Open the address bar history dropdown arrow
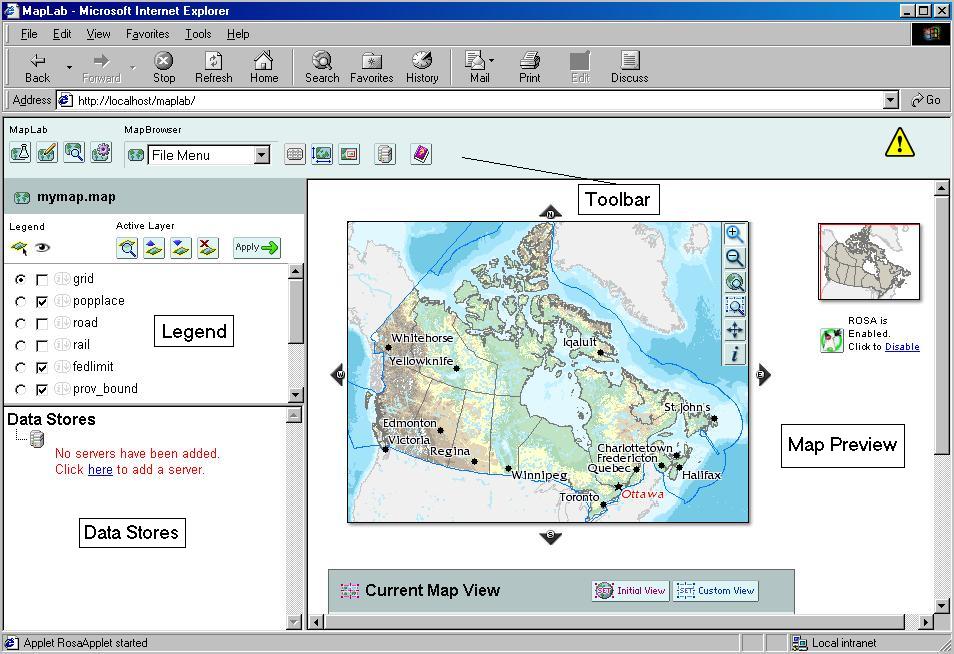This screenshot has height=654, width=954. tap(890, 100)
